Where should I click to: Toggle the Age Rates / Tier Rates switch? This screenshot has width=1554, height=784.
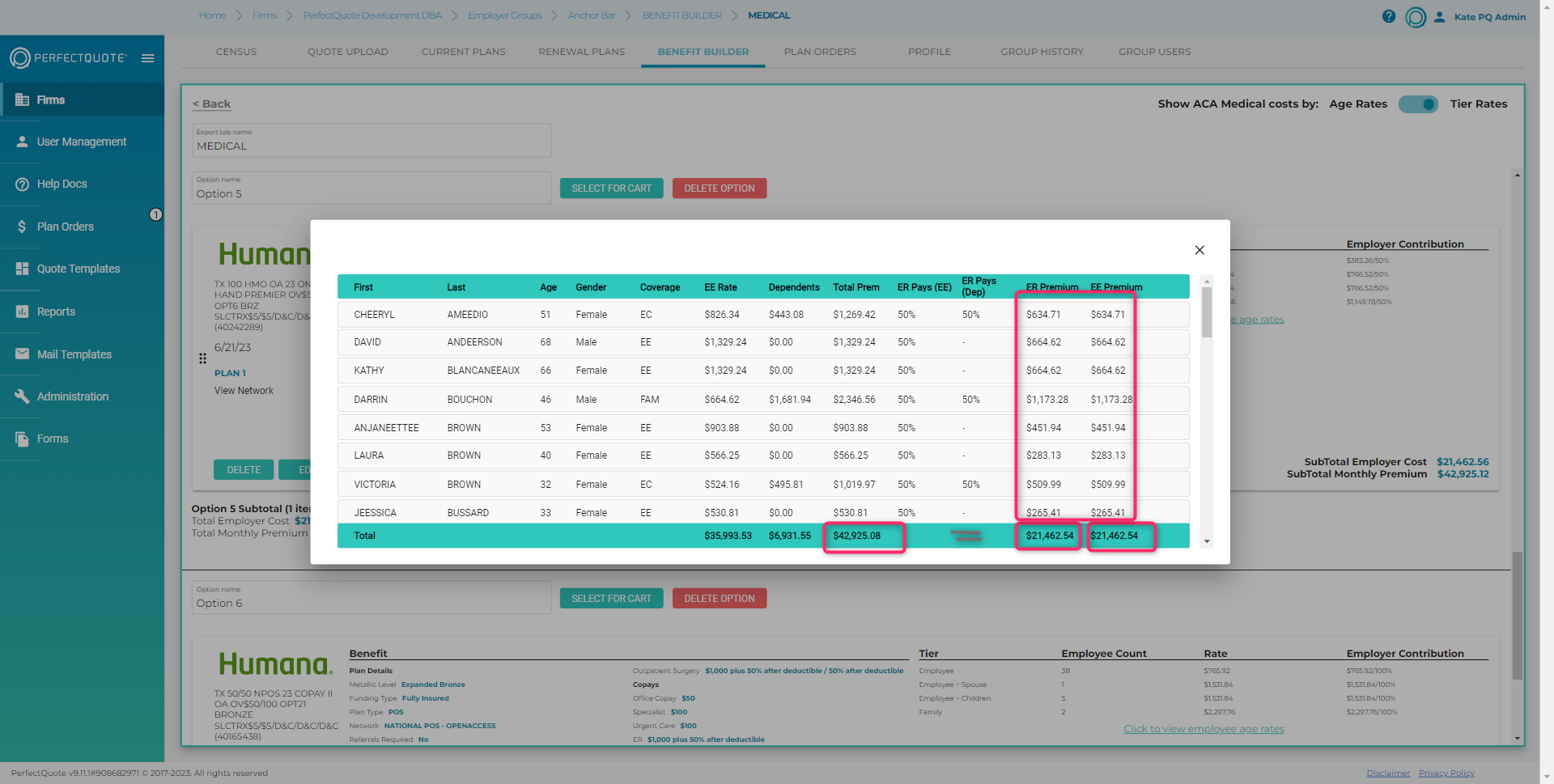click(1418, 104)
